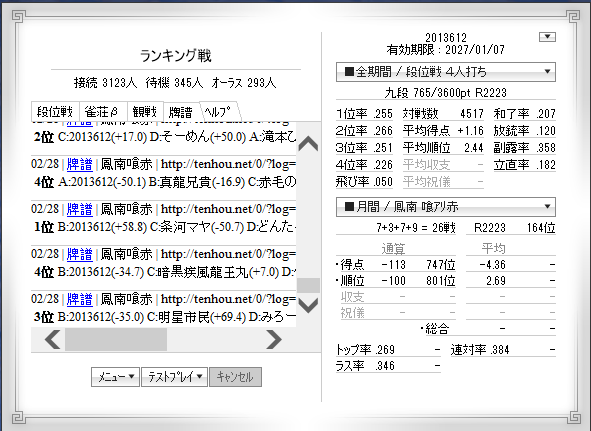Click the ラス率 .346 stat
The height and width of the screenshot is (431, 591).
[365, 366]
